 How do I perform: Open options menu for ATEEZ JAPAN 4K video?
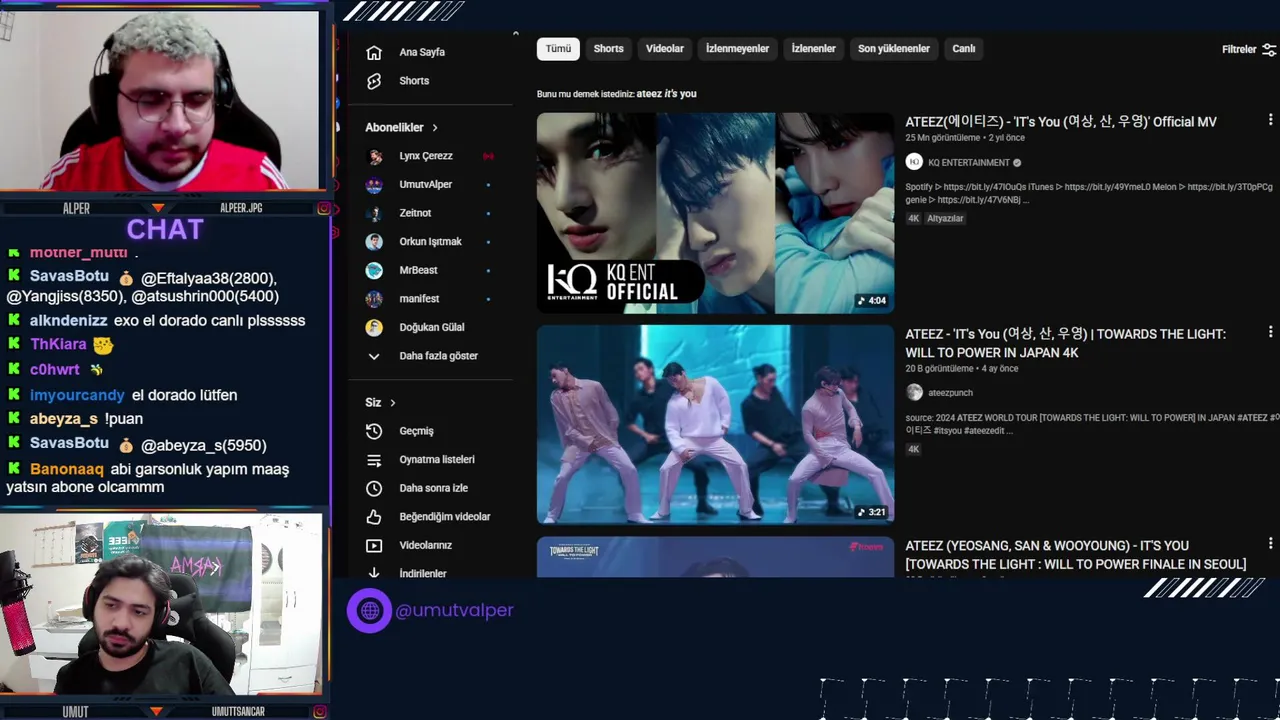[1270, 332]
